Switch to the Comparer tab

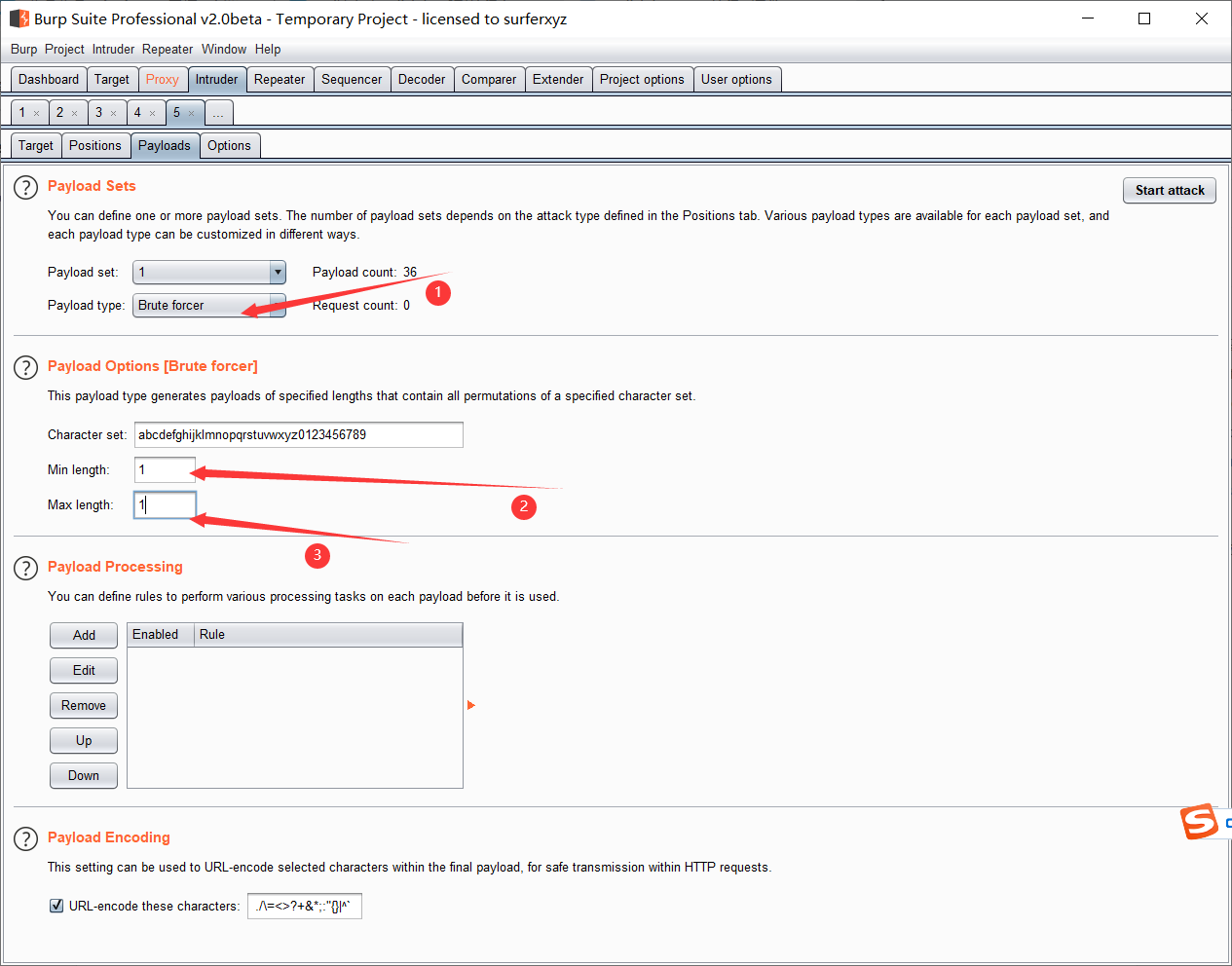(489, 80)
